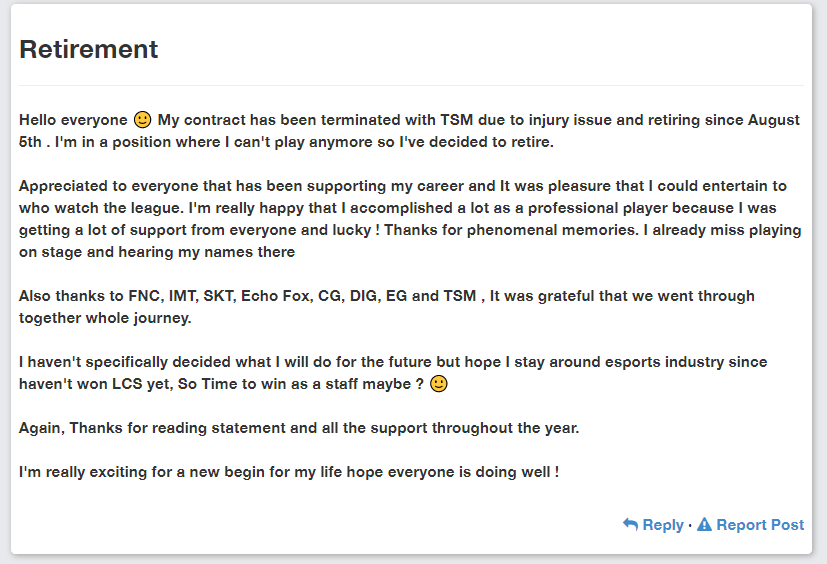827x564 pixels.
Task: Click the words I've decided to retire
Action: 477,142
